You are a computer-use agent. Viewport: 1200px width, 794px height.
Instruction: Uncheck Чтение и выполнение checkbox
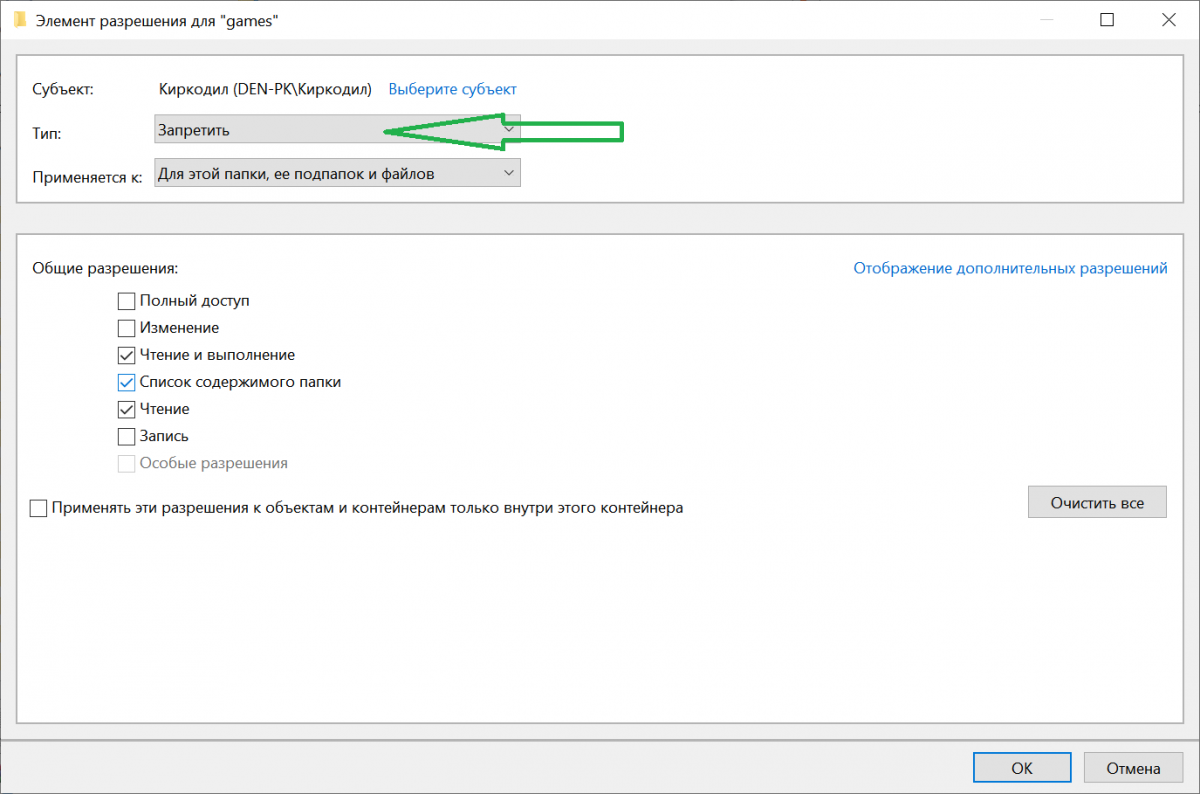[126, 355]
